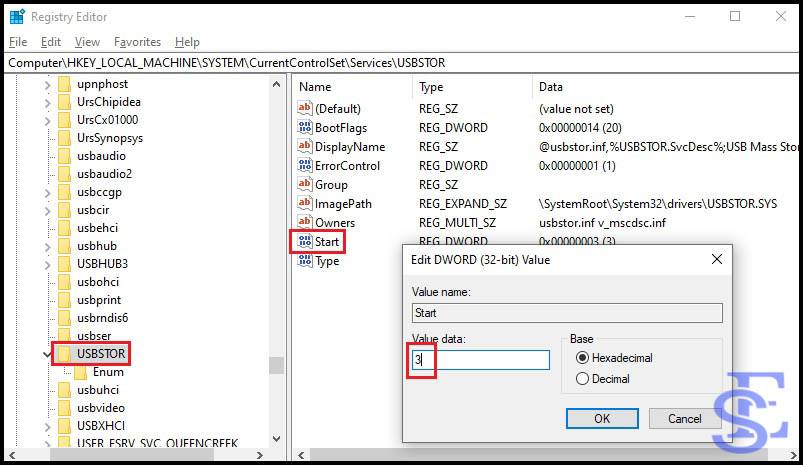Open the Edit menu
This screenshot has height=465, width=803.
[x=51, y=42]
